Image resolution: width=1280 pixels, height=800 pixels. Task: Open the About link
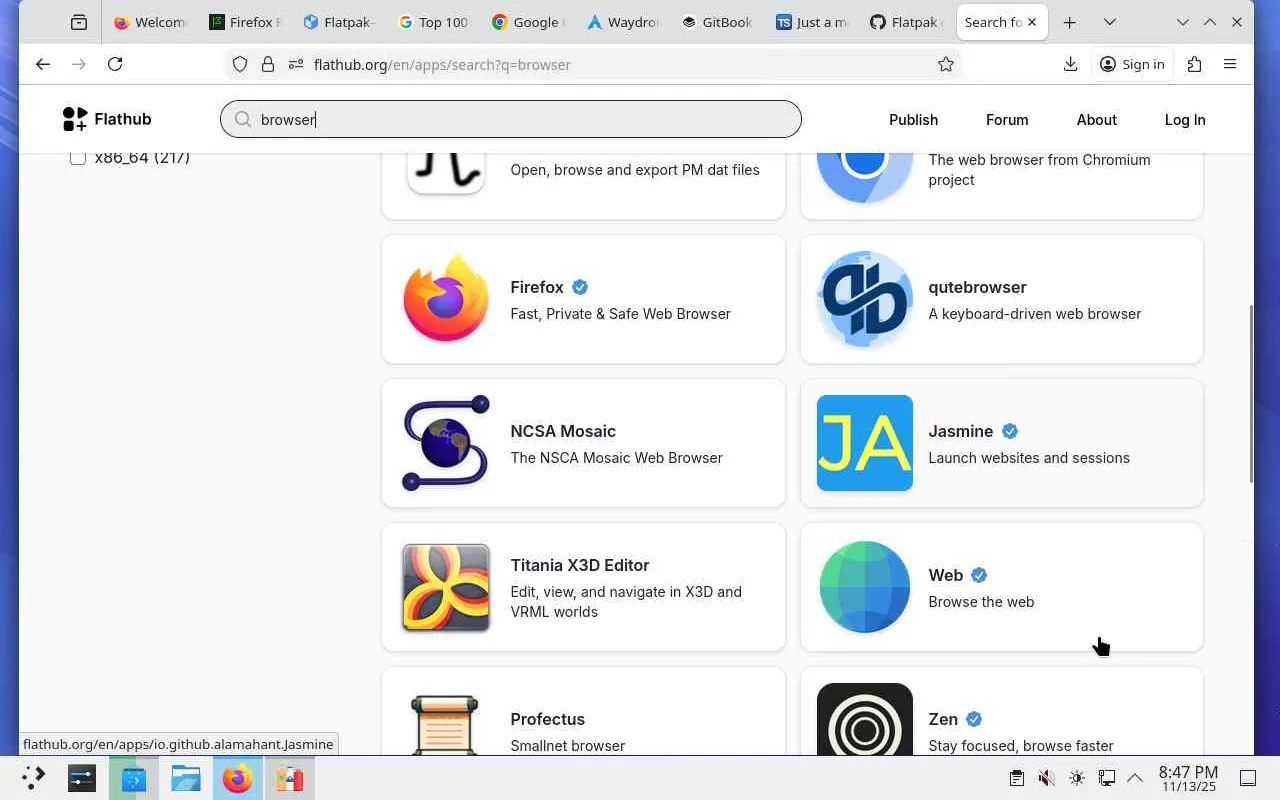(x=1096, y=120)
